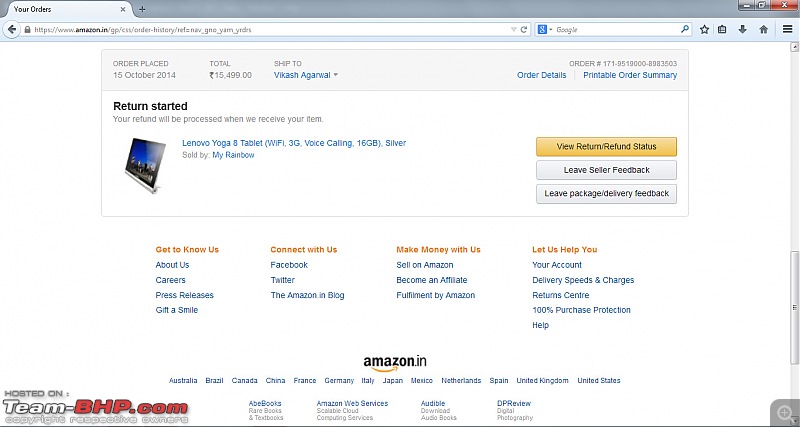Open Careers footer link
This screenshot has height=427, width=800.
pos(170,280)
